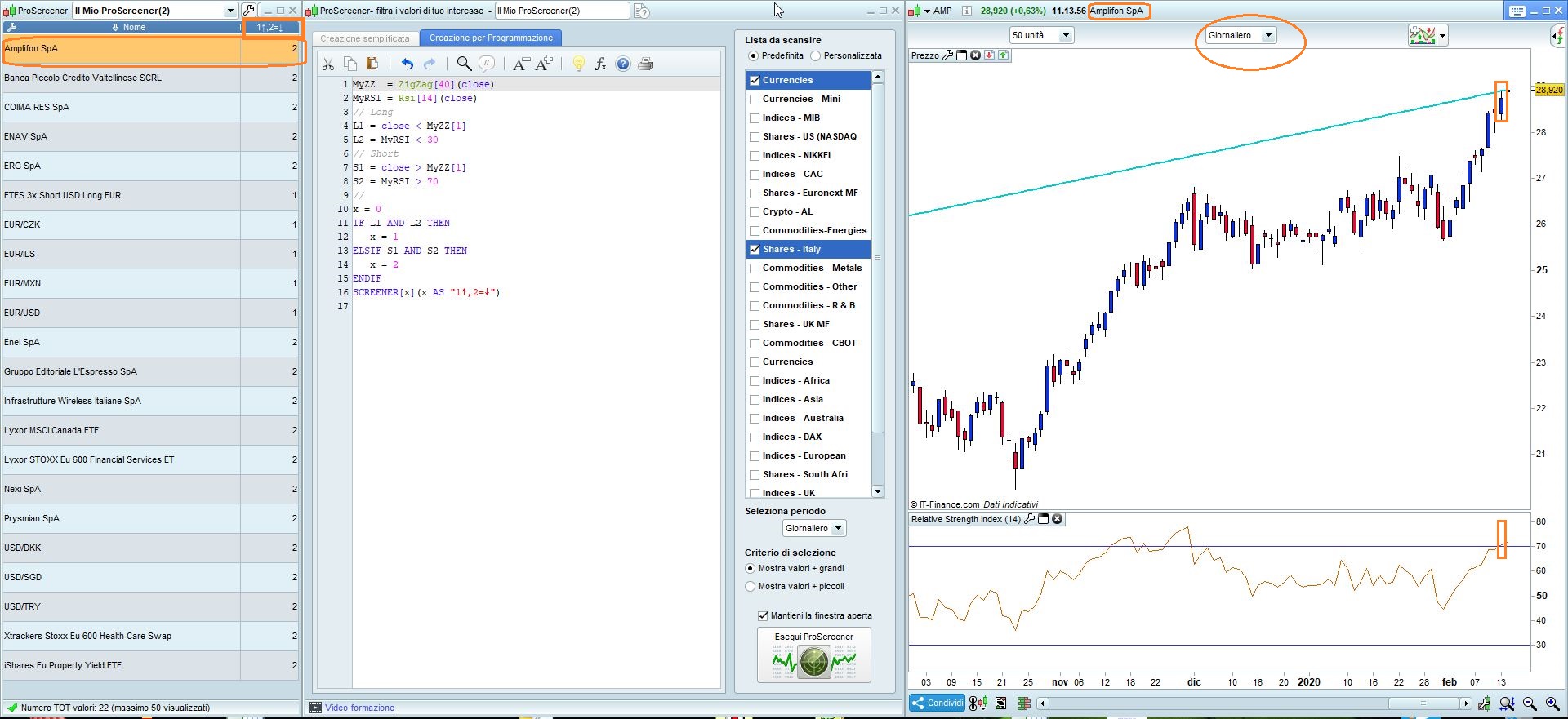
Task: Uncheck the Shares - Italy list
Action: click(755, 249)
